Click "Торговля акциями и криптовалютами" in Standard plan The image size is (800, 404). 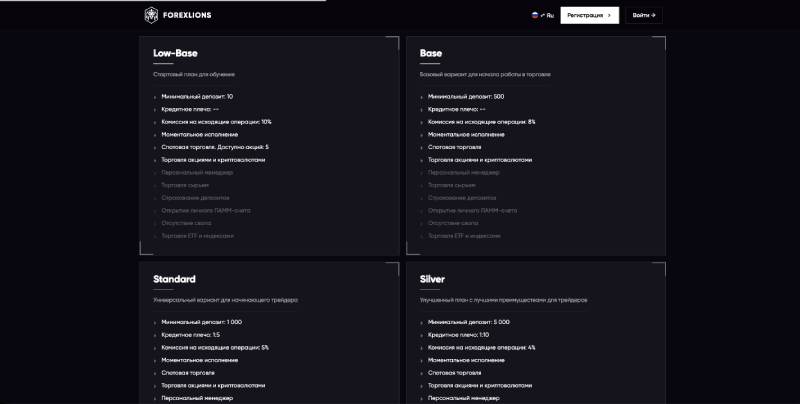coord(213,385)
